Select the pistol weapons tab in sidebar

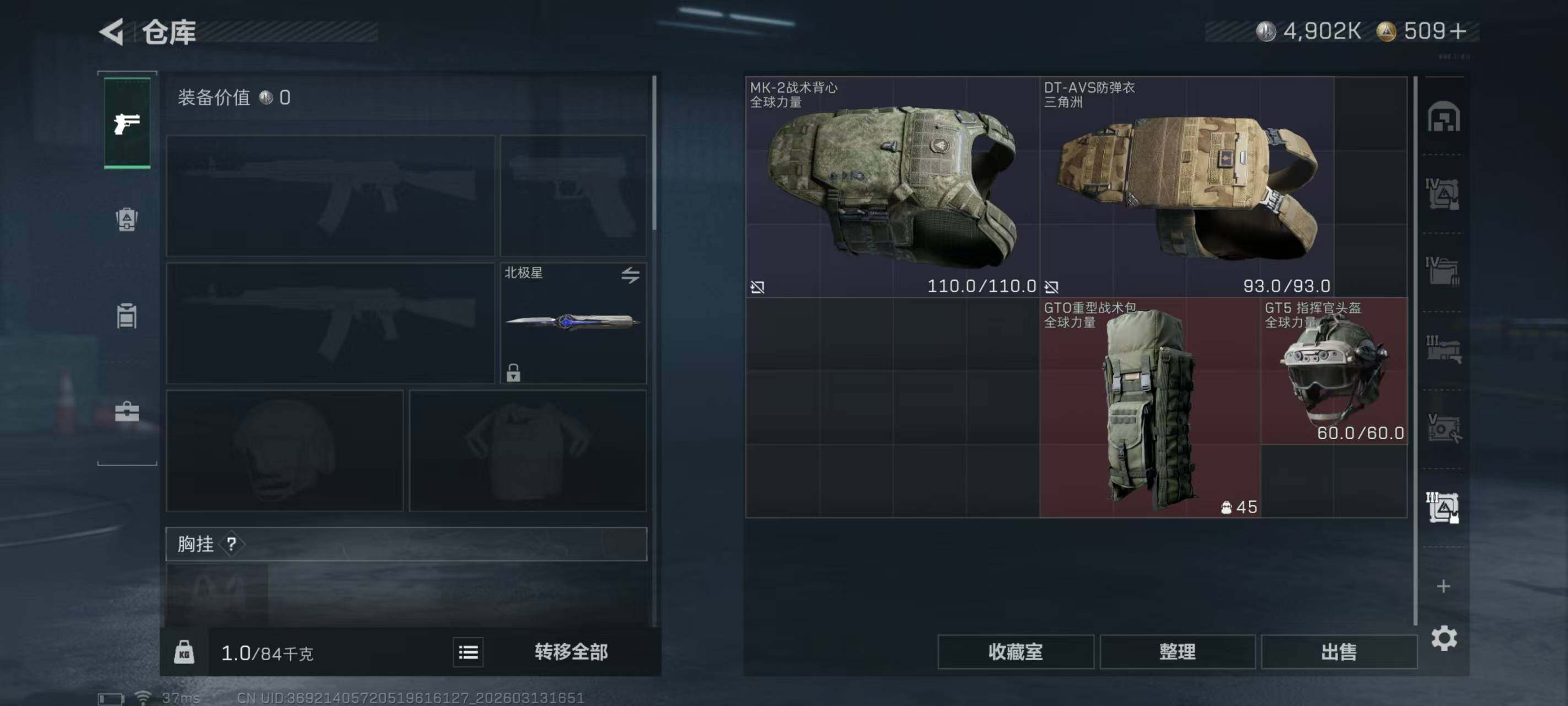[x=127, y=123]
